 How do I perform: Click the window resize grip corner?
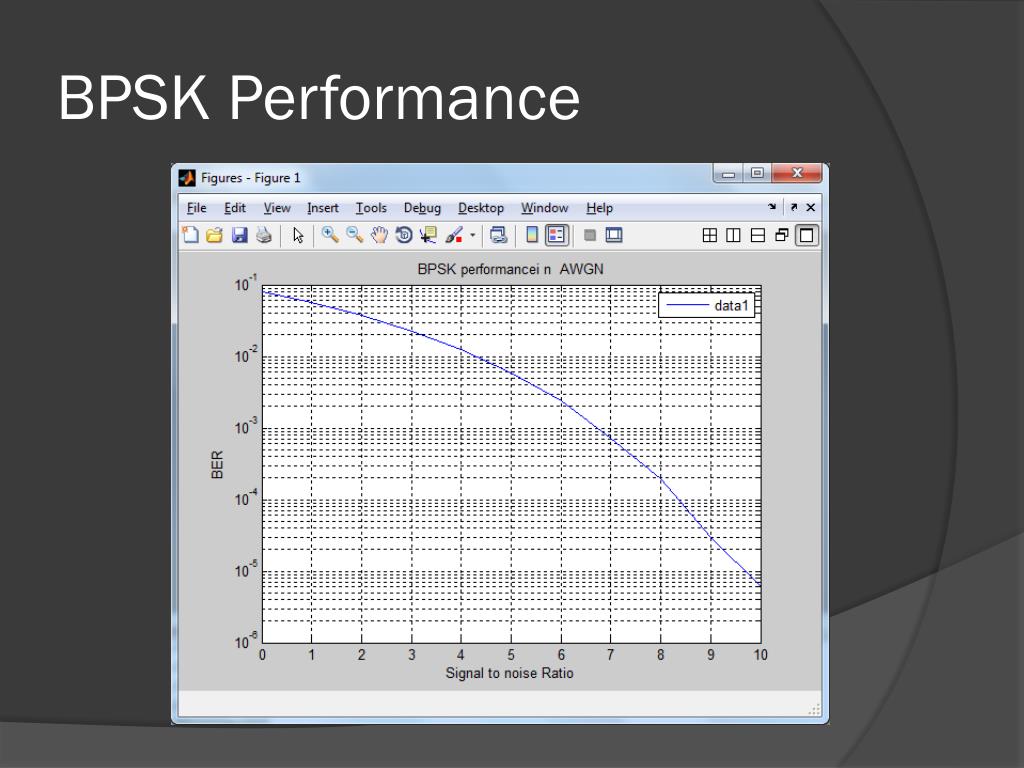tap(814, 710)
